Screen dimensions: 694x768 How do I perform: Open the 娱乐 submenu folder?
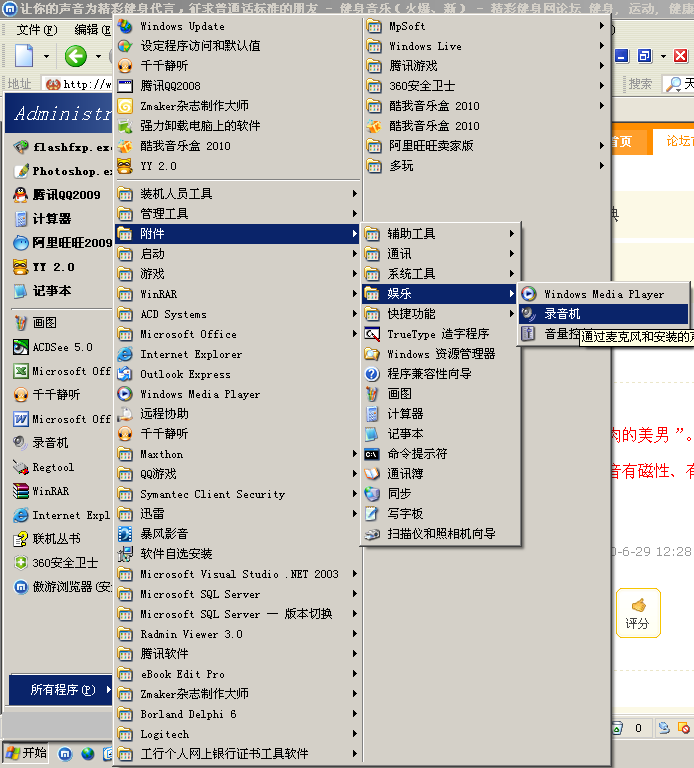click(x=439, y=293)
